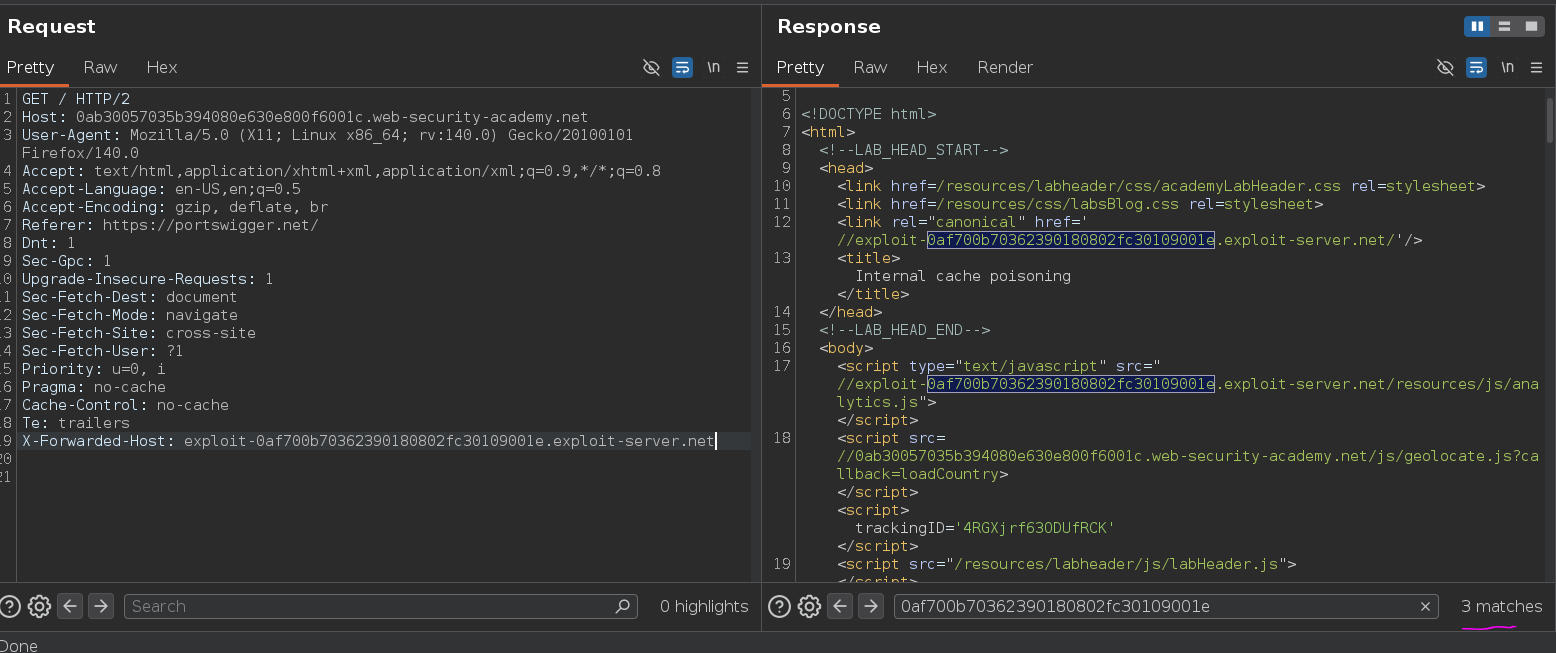Click the Cache-Control: no-cache header
The height and width of the screenshot is (653, 1556).
[x=125, y=405]
